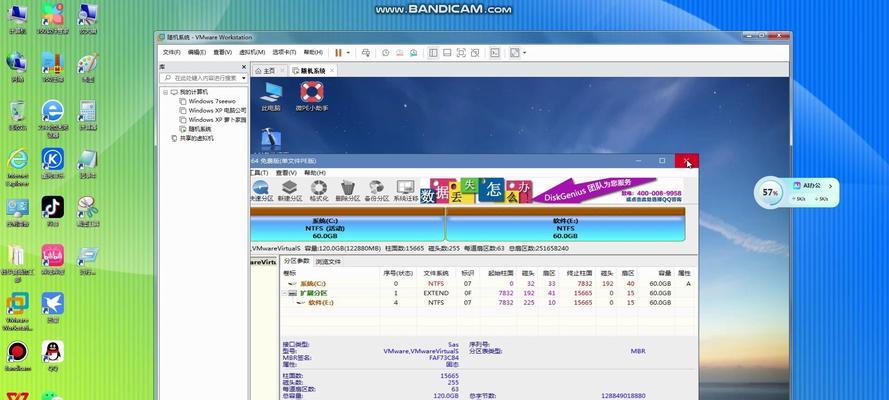This screenshot has height=400, width=889.
Task: Click VMware console view icon
Action: (x=495, y=53)
